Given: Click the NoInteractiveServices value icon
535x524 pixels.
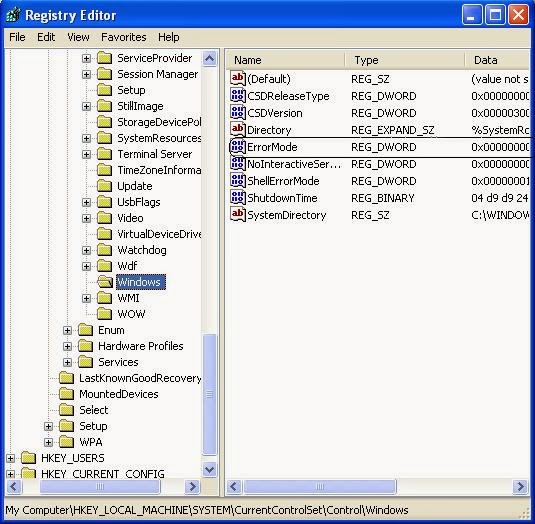Looking at the screenshot, I should click(237, 164).
